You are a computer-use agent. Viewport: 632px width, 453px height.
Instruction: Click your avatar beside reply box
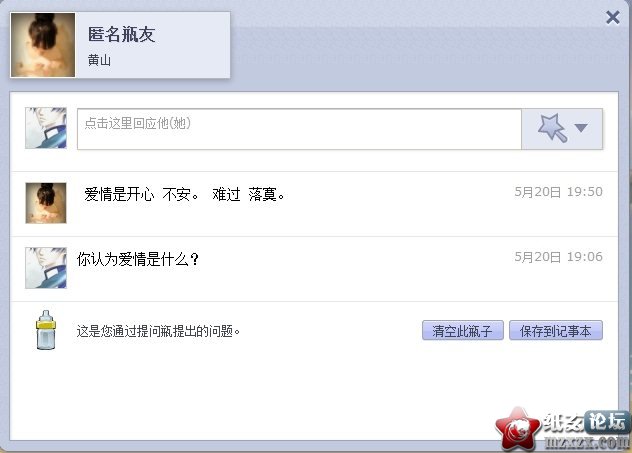pyautogui.click(x=46, y=128)
